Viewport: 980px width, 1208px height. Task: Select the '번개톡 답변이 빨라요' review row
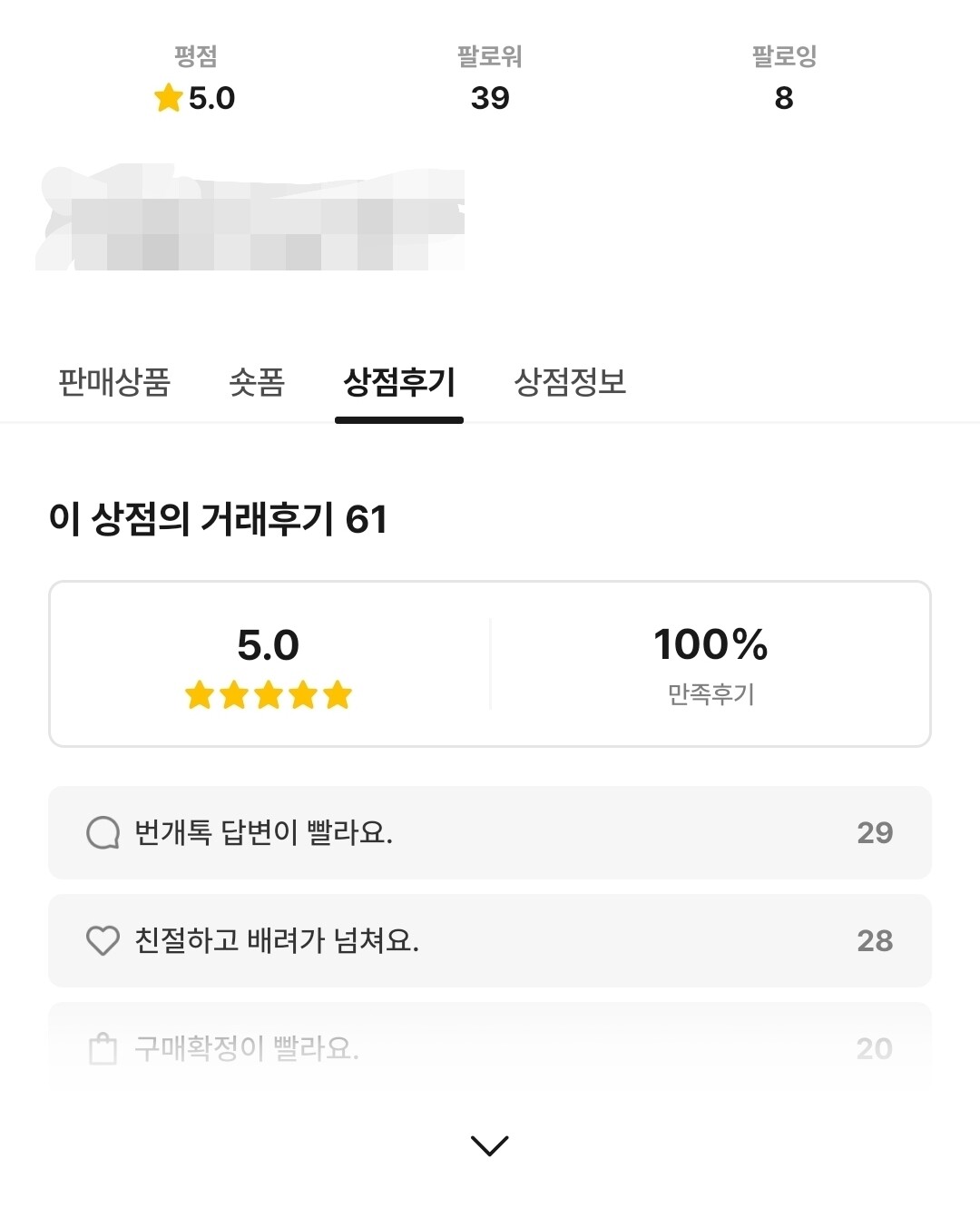click(x=490, y=832)
